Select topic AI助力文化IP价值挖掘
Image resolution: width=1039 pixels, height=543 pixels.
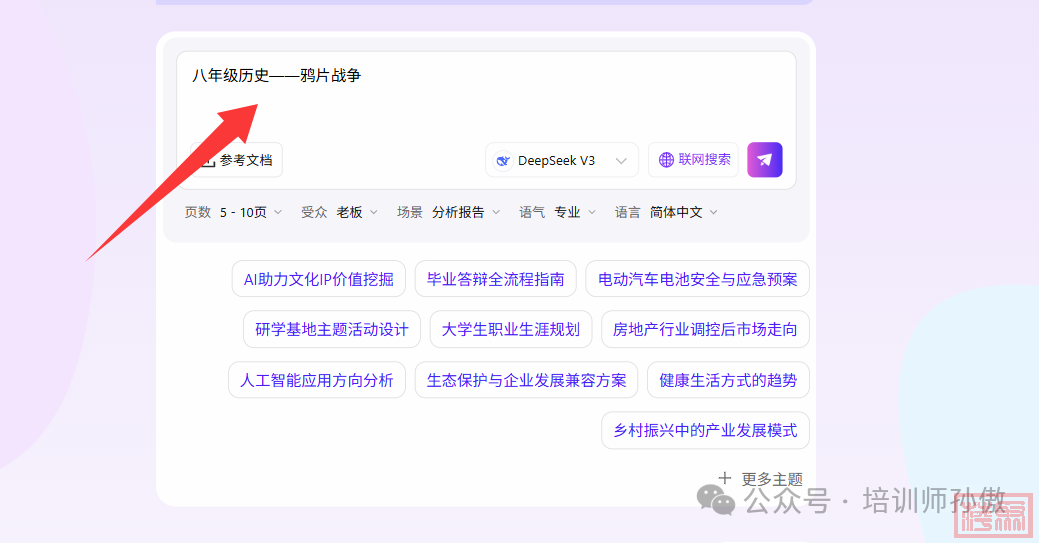[319, 279]
